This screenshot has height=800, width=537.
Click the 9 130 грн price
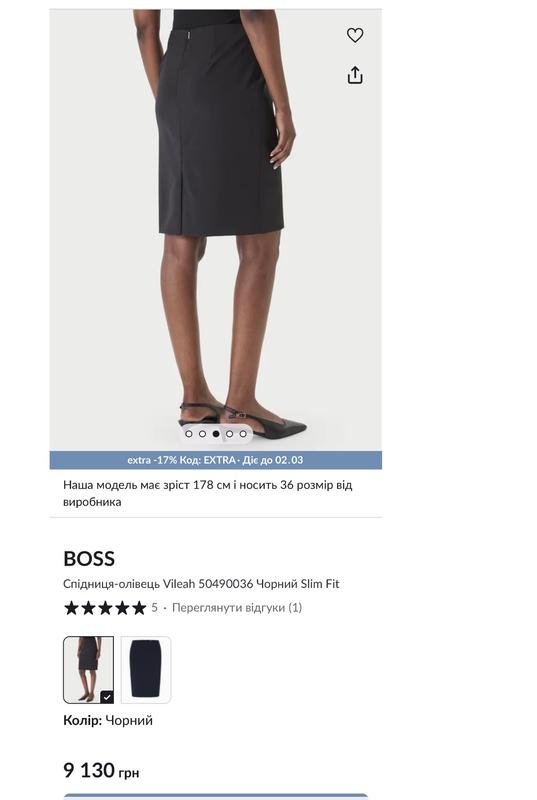coord(101,770)
